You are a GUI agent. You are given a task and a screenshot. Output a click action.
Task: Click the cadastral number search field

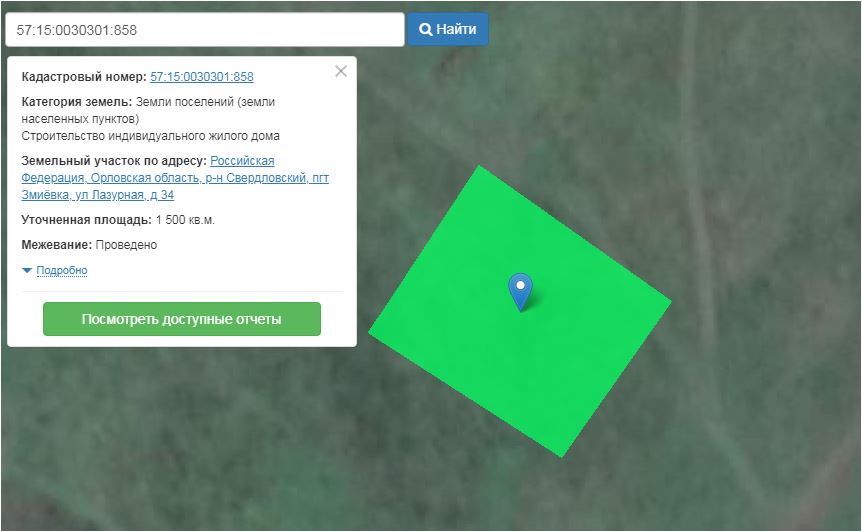pos(205,30)
